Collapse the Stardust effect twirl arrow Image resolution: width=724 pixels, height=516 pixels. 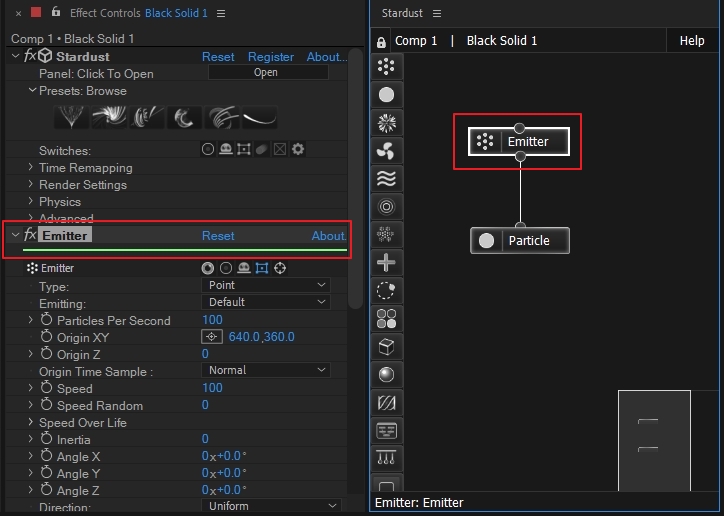click(15, 56)
